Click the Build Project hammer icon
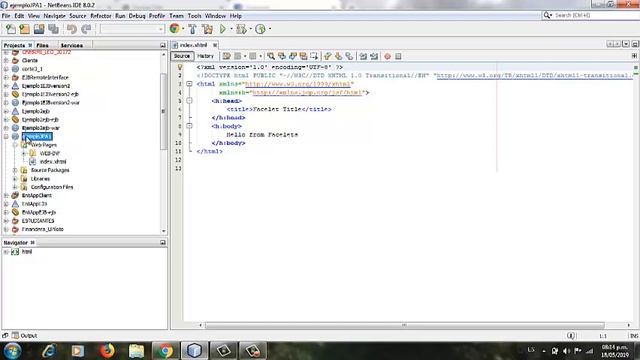The image size is (640, 360). 192,29
